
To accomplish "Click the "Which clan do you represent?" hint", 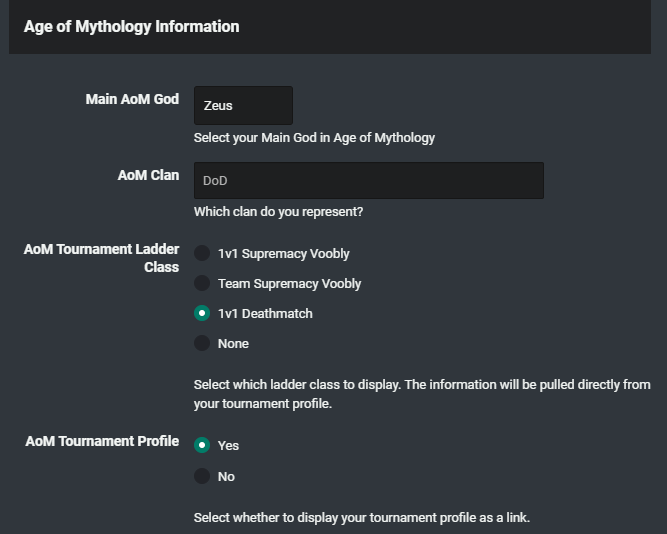I will tap(278, 212).
